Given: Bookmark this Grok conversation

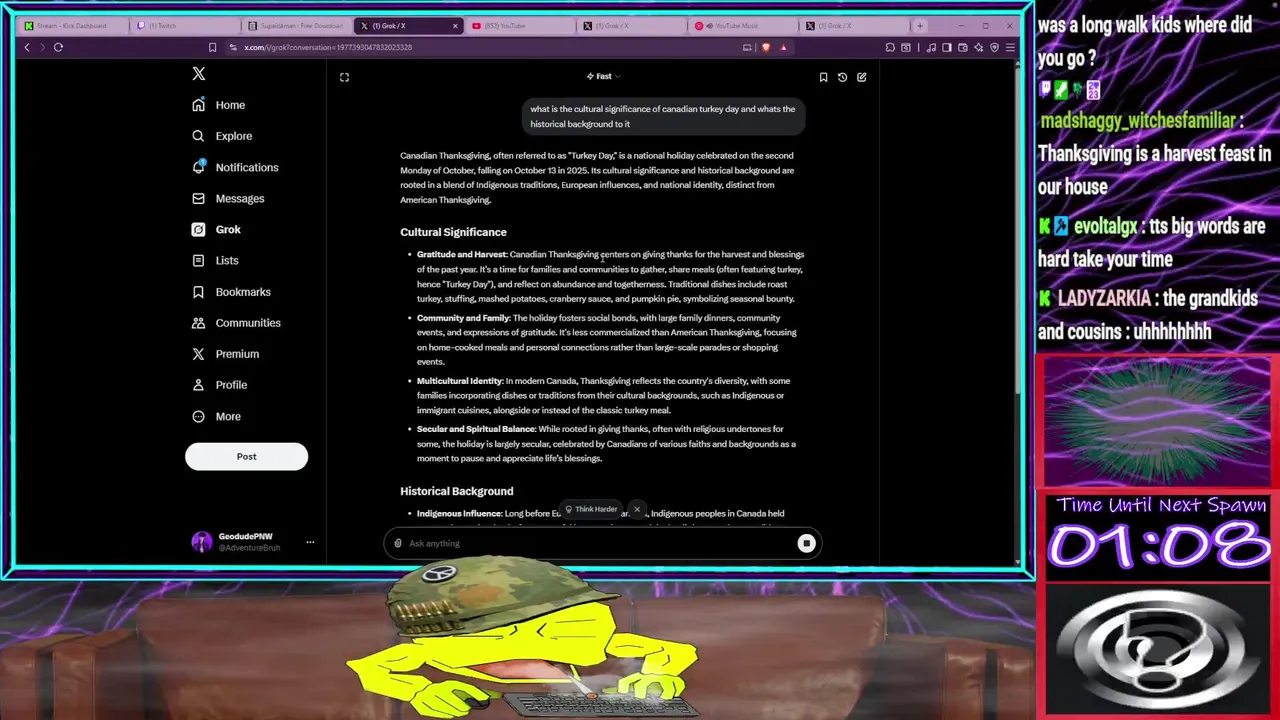Looking at the screenshot, I should 823,77.
